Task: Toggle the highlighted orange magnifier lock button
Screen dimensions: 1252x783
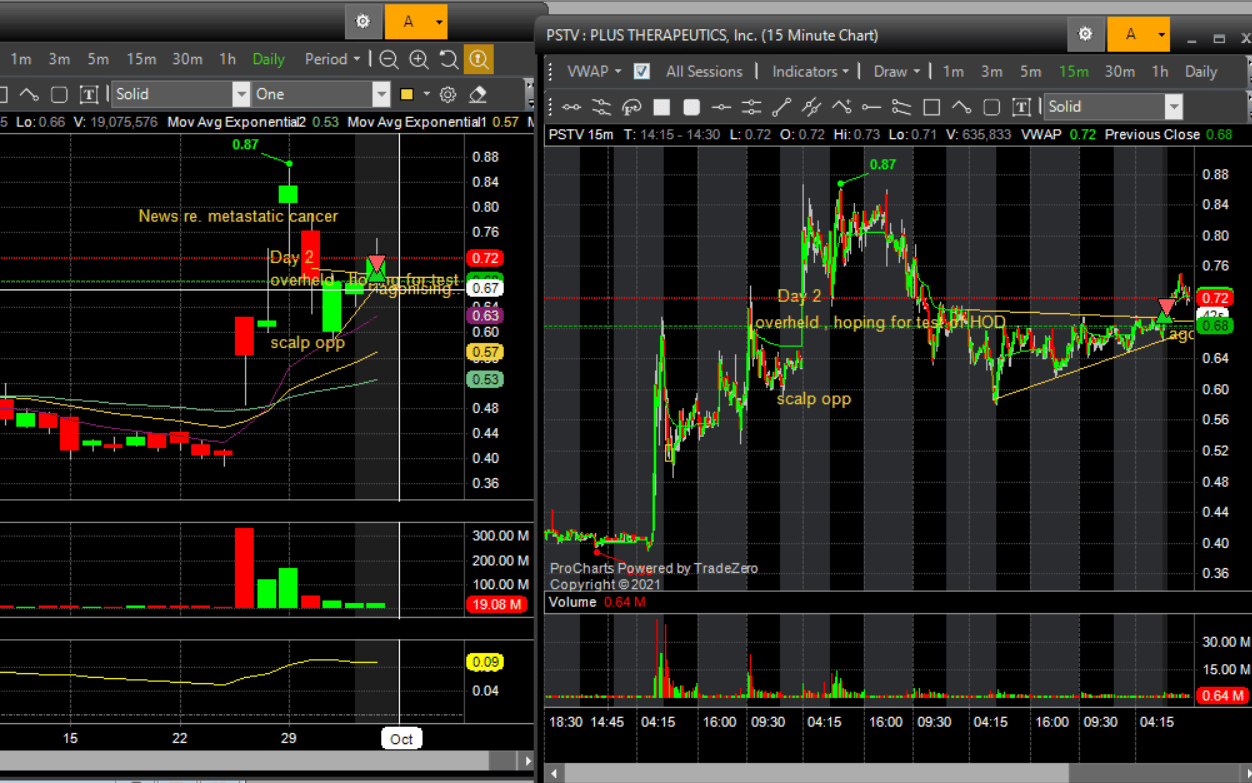Action: point(479,59)
